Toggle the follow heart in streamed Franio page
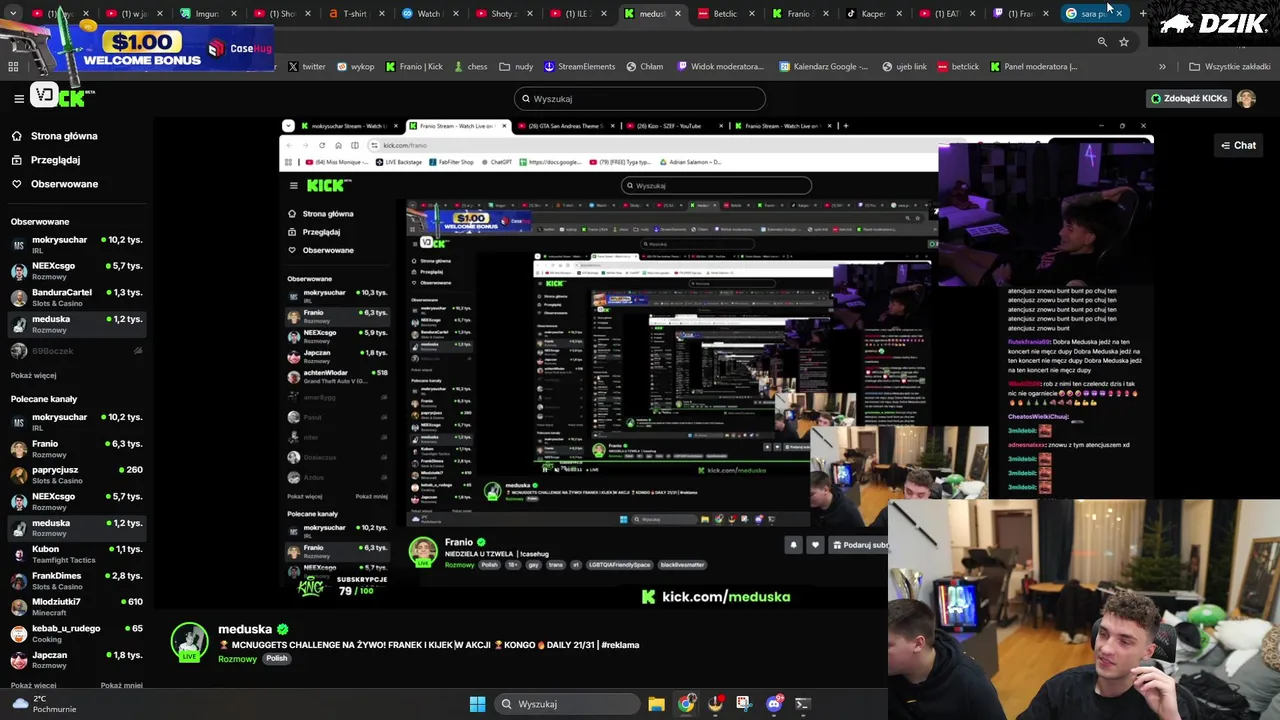This screenshot has height=720, width=1280. 815,545
